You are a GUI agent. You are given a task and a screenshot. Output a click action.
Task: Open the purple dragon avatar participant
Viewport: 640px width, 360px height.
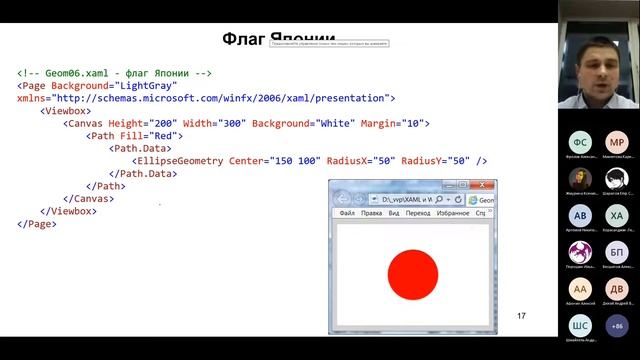(580, 252)
